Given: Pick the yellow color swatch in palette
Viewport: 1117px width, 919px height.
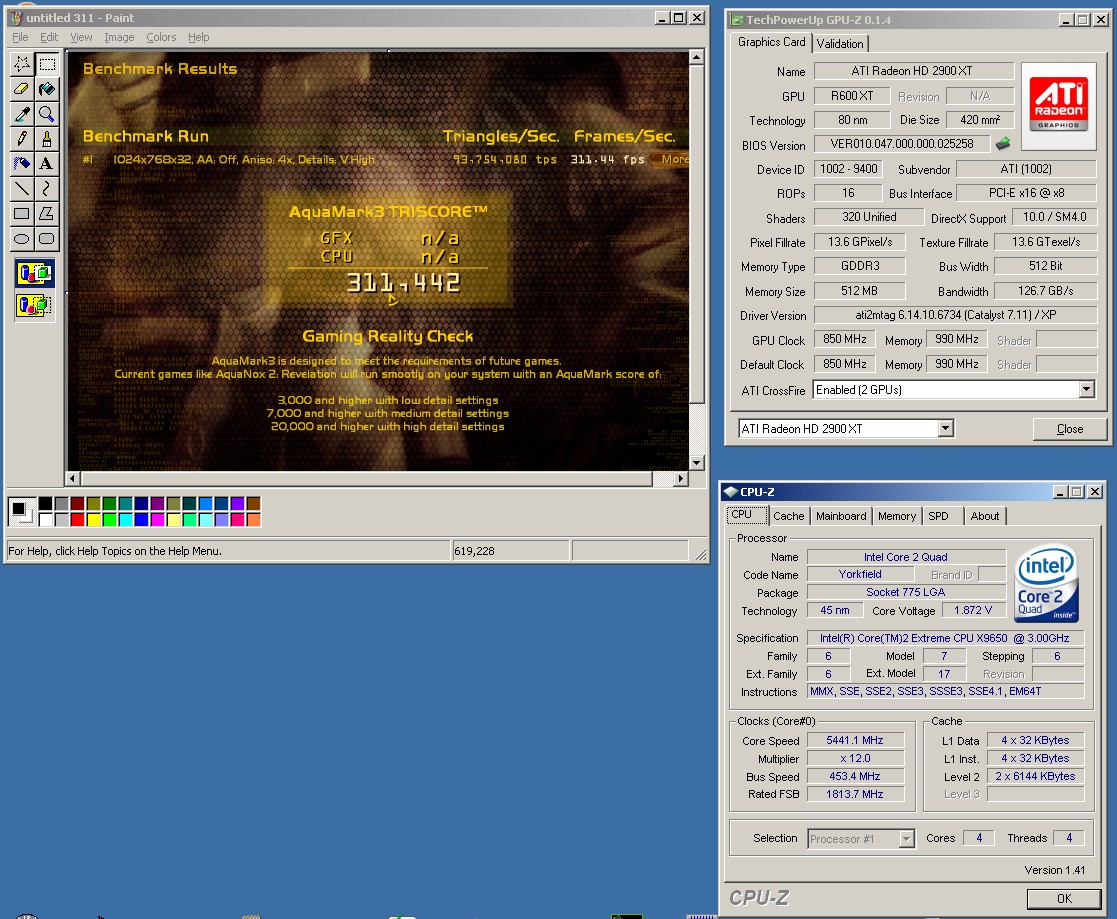Looking at the screenshot, I should (x=94, y=520).
